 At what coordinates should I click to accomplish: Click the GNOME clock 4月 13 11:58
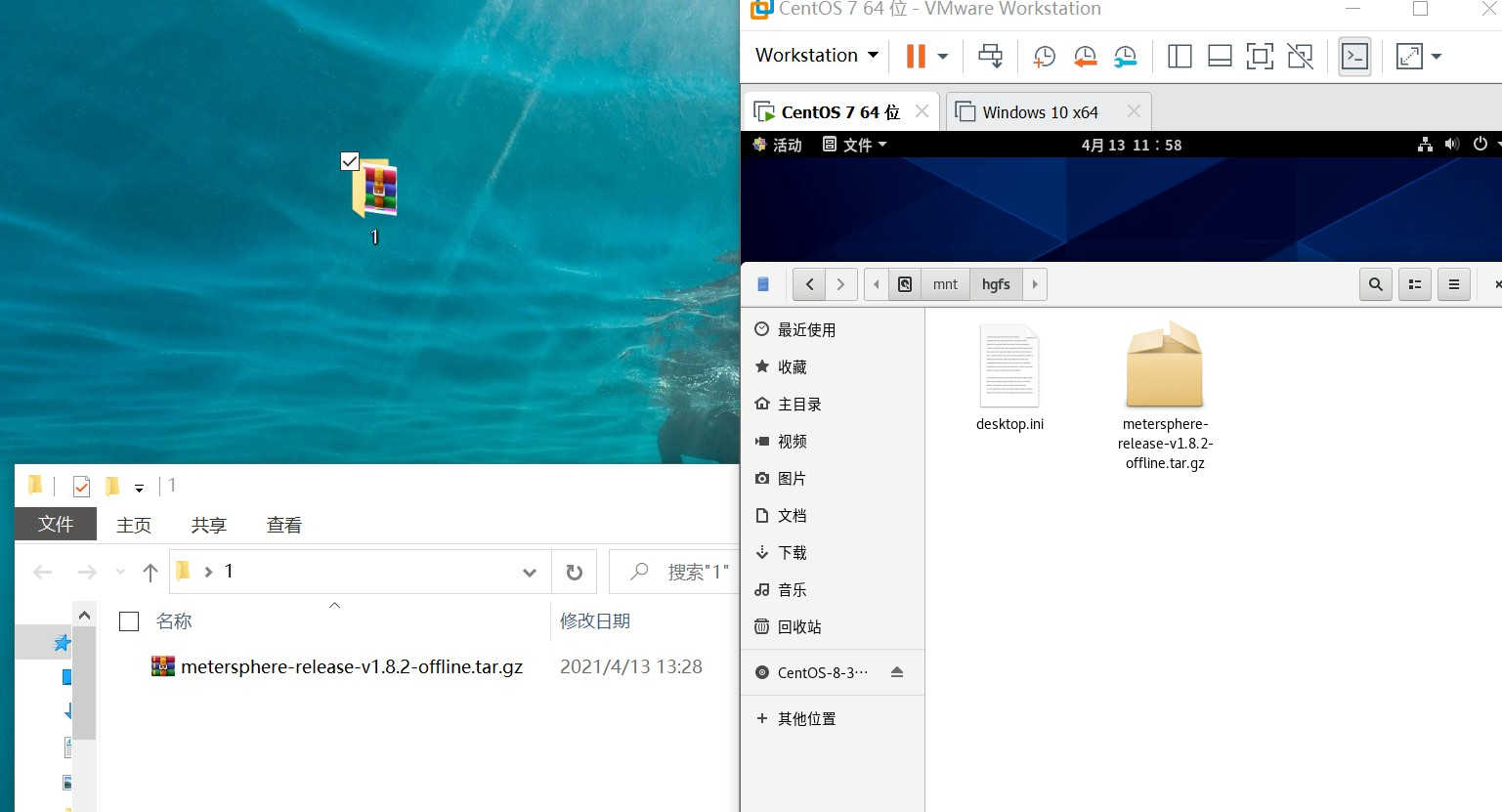pos(1132,145)
